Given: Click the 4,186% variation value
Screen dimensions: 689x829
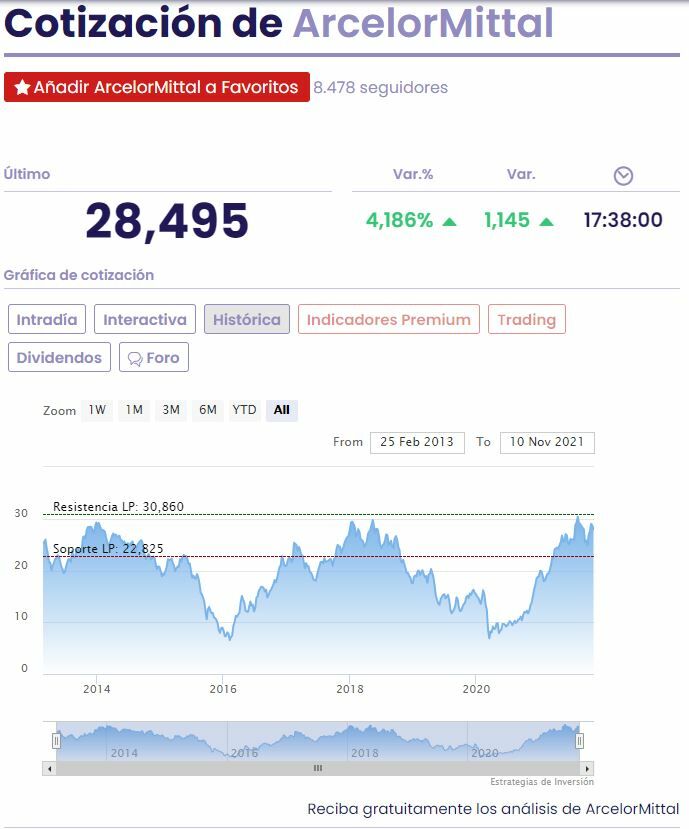Looking at the screenshot, I should pyautogui.click(x=400, y=220).
